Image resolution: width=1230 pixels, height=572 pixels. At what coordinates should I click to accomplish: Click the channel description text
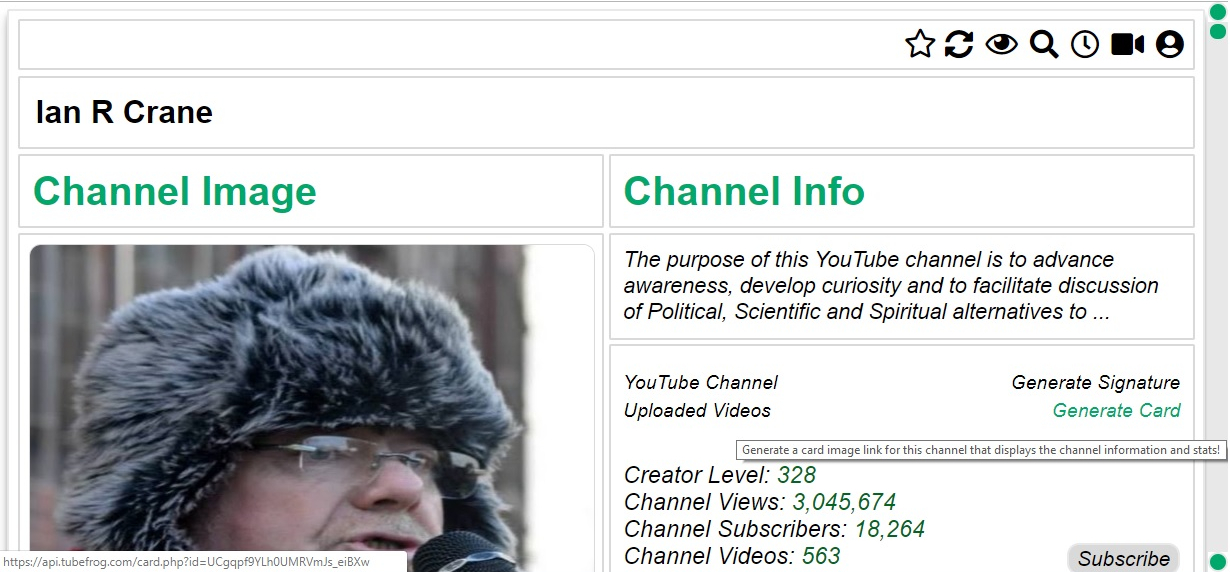[x=891, y=286]
